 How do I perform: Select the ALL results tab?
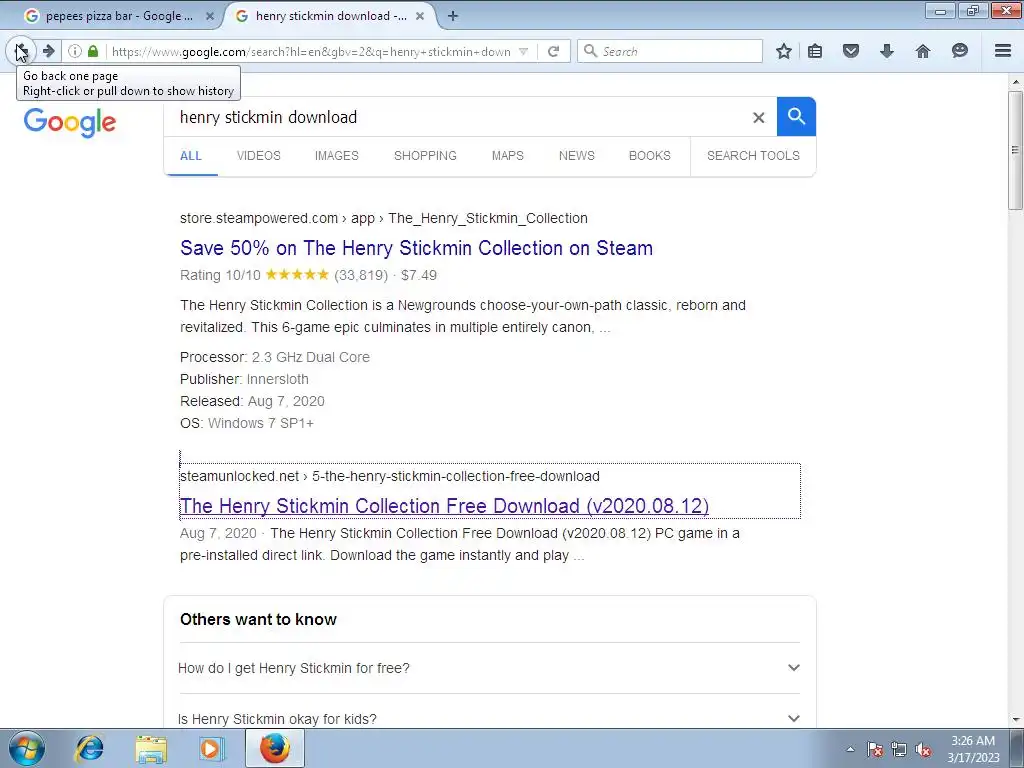[x=191, y=156]
